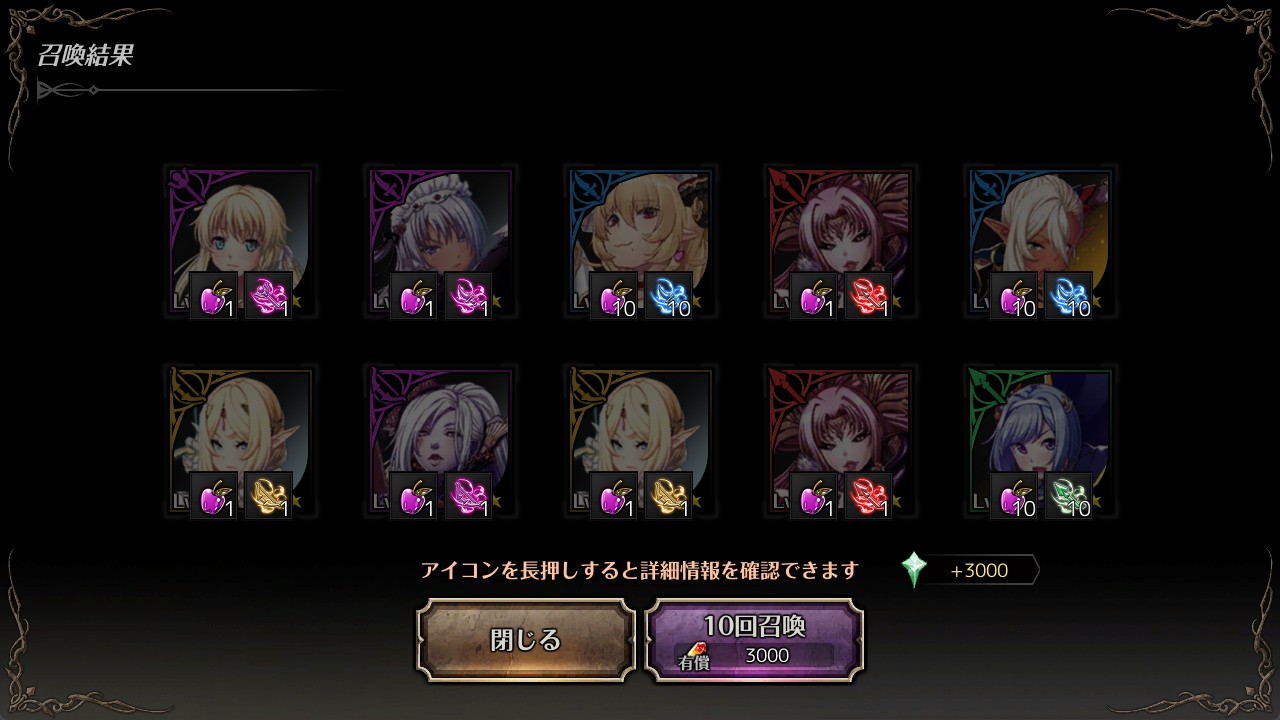
Task: Choose the green-framed blue-haired character card
Action: pyautogui.click(x=1040, y=441)
